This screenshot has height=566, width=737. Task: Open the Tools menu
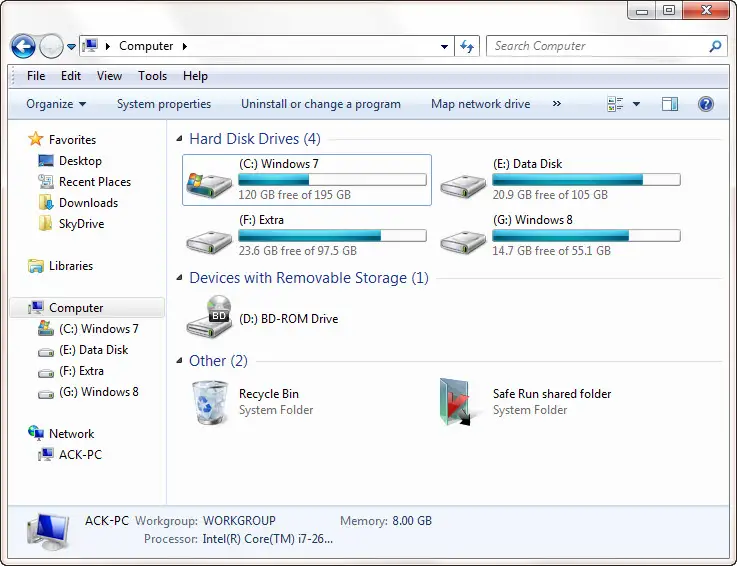[152, 76]
